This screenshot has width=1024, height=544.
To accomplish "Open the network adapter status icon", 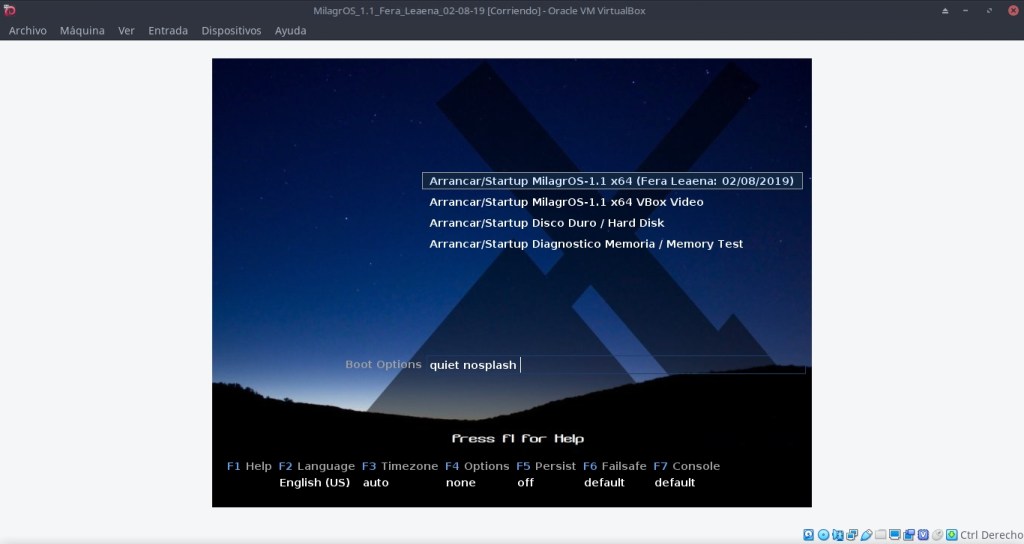I will 837,535.
